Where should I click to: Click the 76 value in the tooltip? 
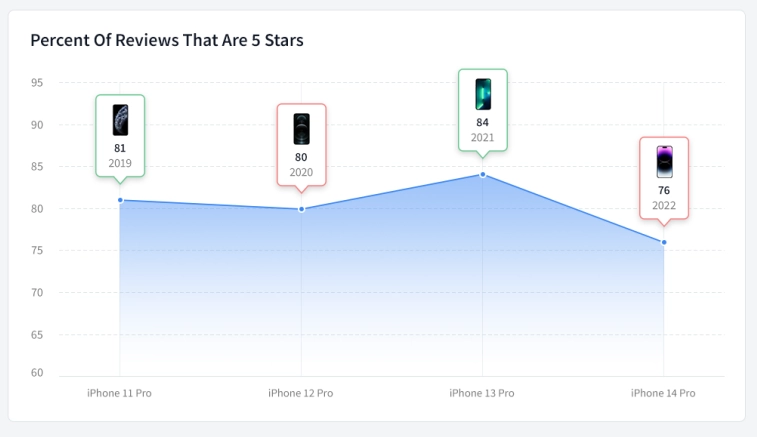(664, 190)
